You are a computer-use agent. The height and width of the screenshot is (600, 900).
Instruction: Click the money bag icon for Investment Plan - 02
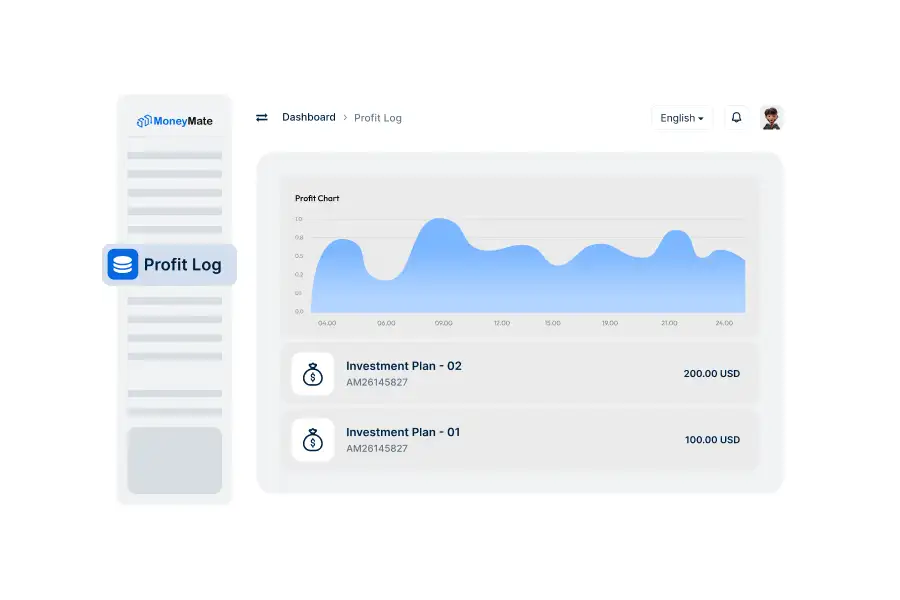313,374
